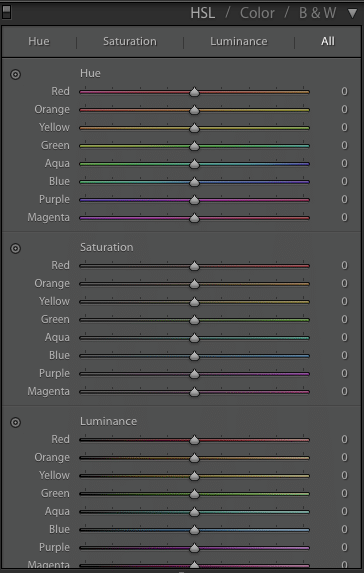Activate the Saturation targeted adjustment tool
This screenshot has height=573, width=364.
(x=15, y=248)
